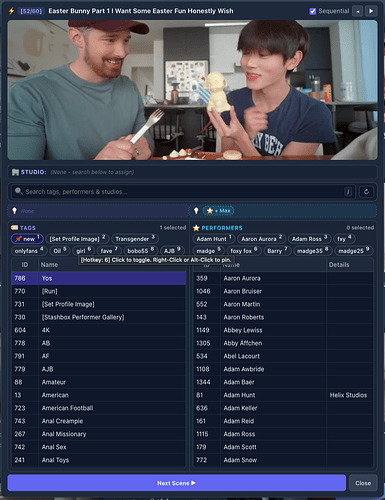Select the tag row 'AB'
Image resolution: width=385 pixels, height=500 pixels.
point(99,343)
